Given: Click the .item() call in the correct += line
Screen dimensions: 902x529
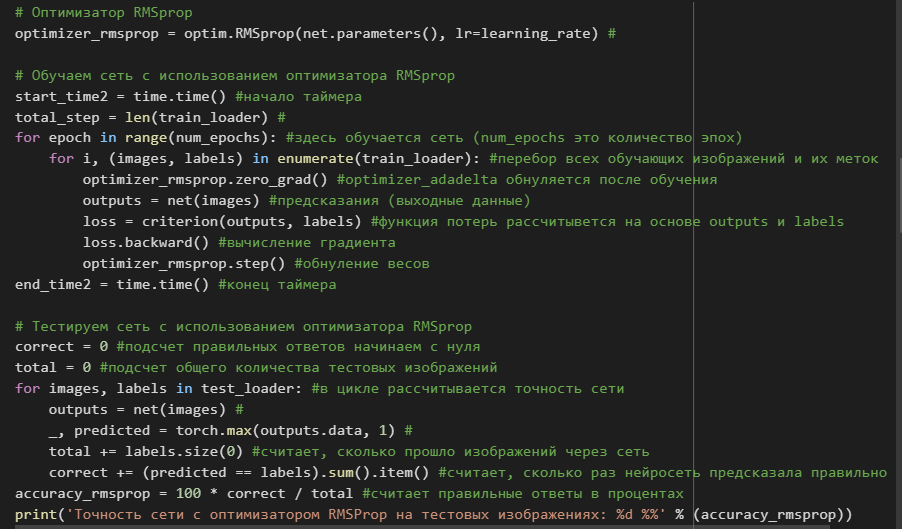Looking at the screenshot, I should click(400, 473).
